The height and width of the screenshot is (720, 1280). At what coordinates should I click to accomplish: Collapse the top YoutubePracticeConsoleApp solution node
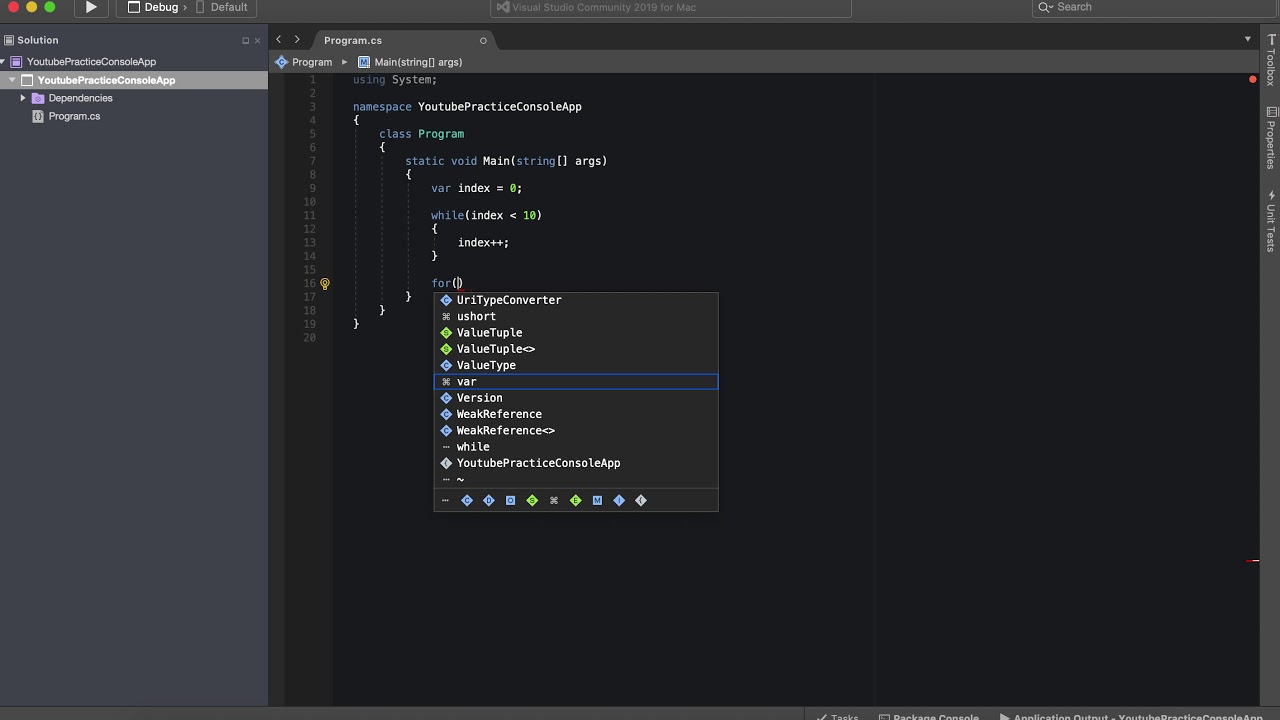coord(4,62)
